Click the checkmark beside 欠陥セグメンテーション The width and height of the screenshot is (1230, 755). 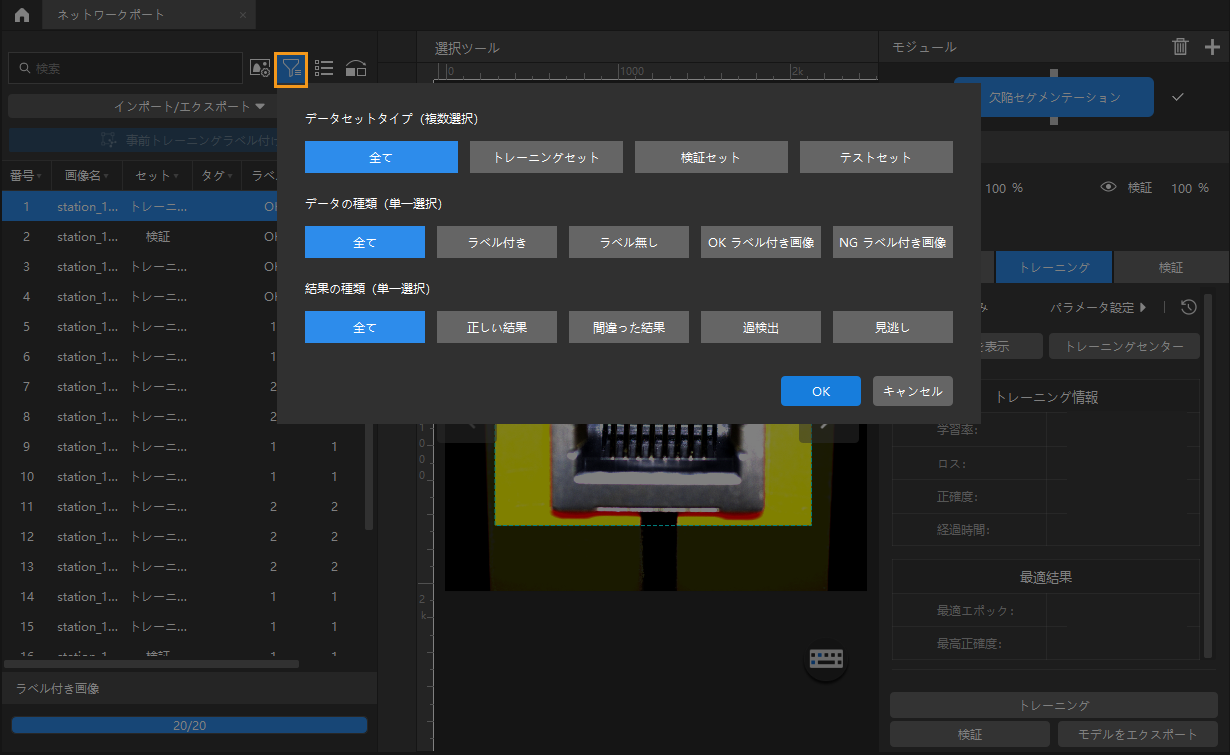point(1178,97)
